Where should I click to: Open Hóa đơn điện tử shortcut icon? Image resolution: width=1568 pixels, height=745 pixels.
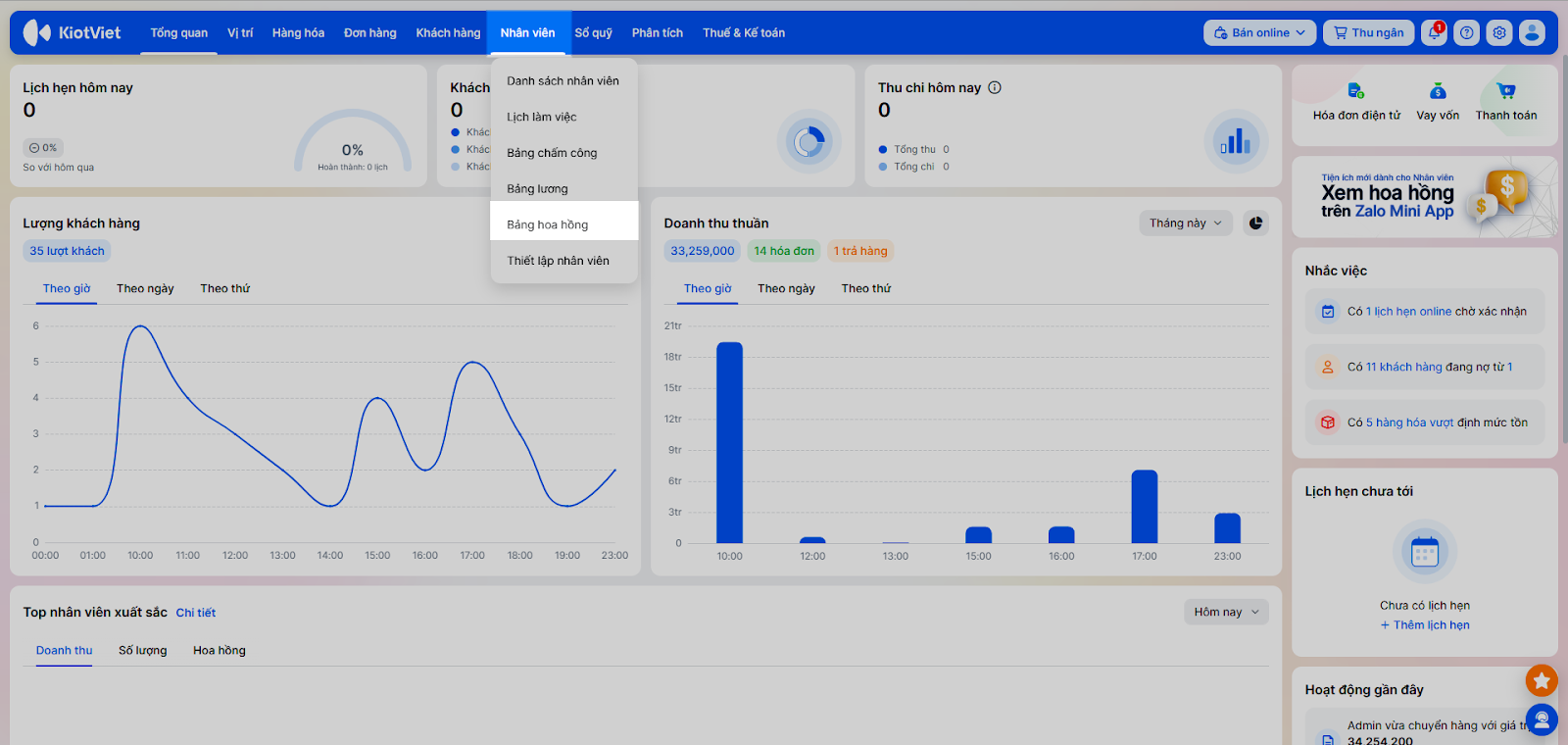pyautogui.click(x=1355, y=91)
